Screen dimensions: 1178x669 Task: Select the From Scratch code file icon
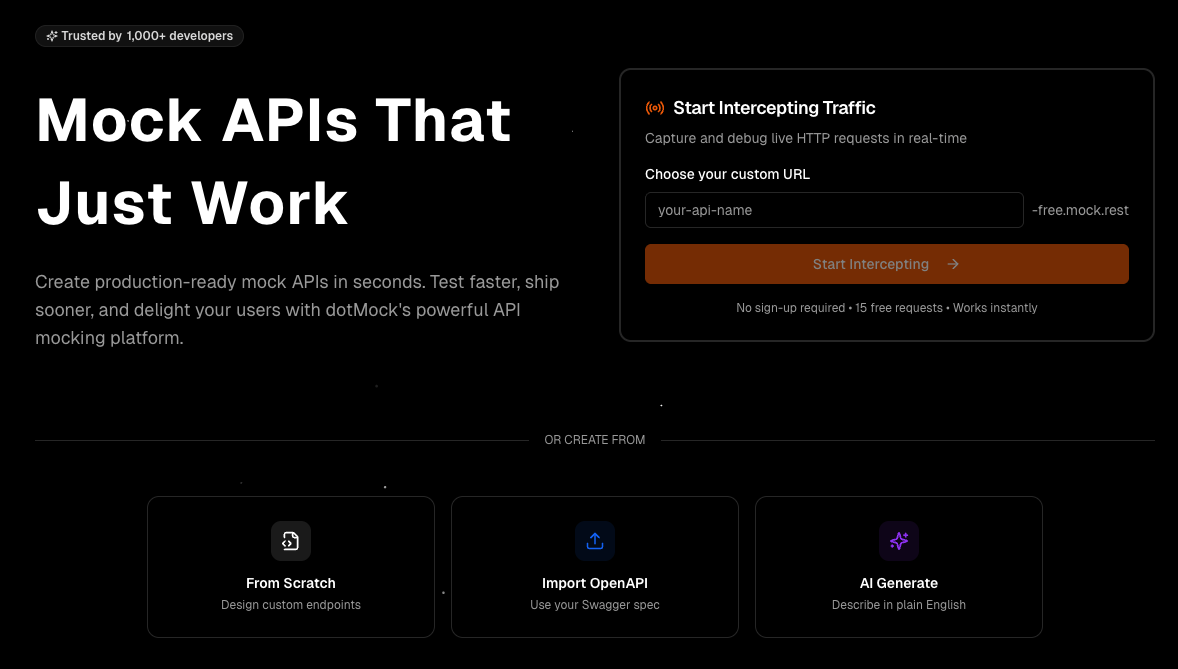(291, 541)
